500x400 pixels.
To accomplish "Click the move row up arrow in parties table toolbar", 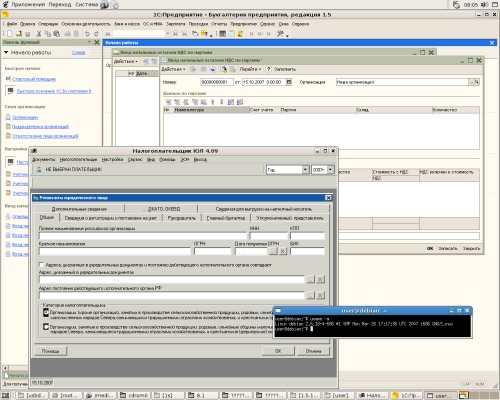I will click(212, 102).
